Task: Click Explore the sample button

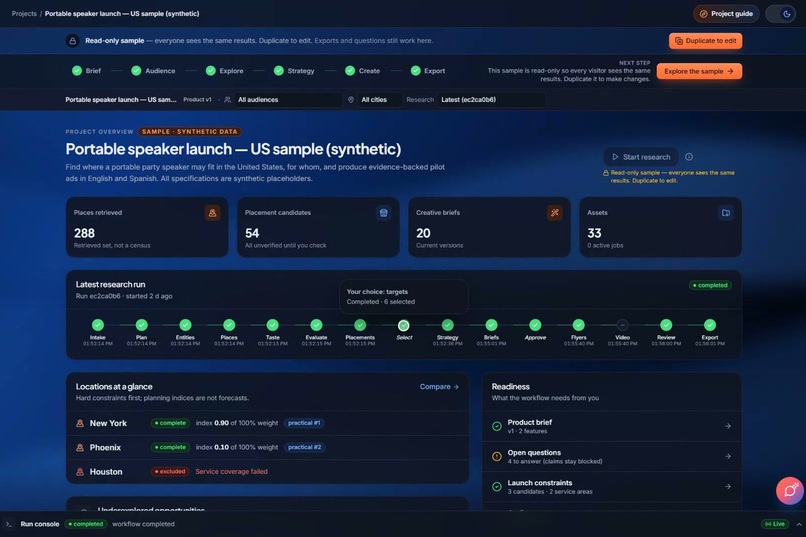Action: coord(699,71)
